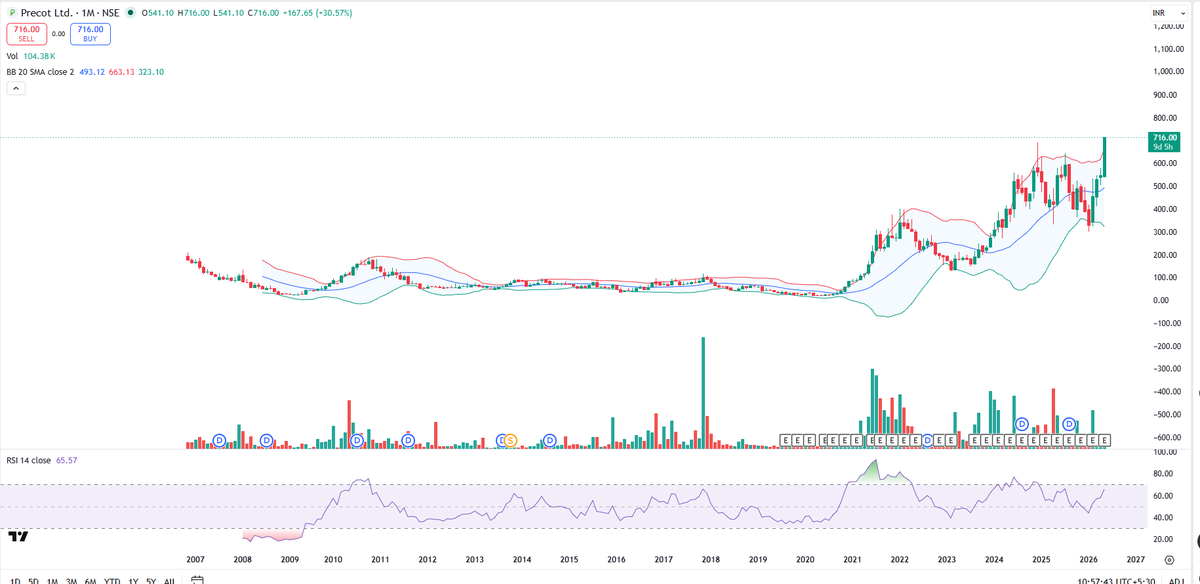Click the last earnings E marker in 2026

(1105, 440)
